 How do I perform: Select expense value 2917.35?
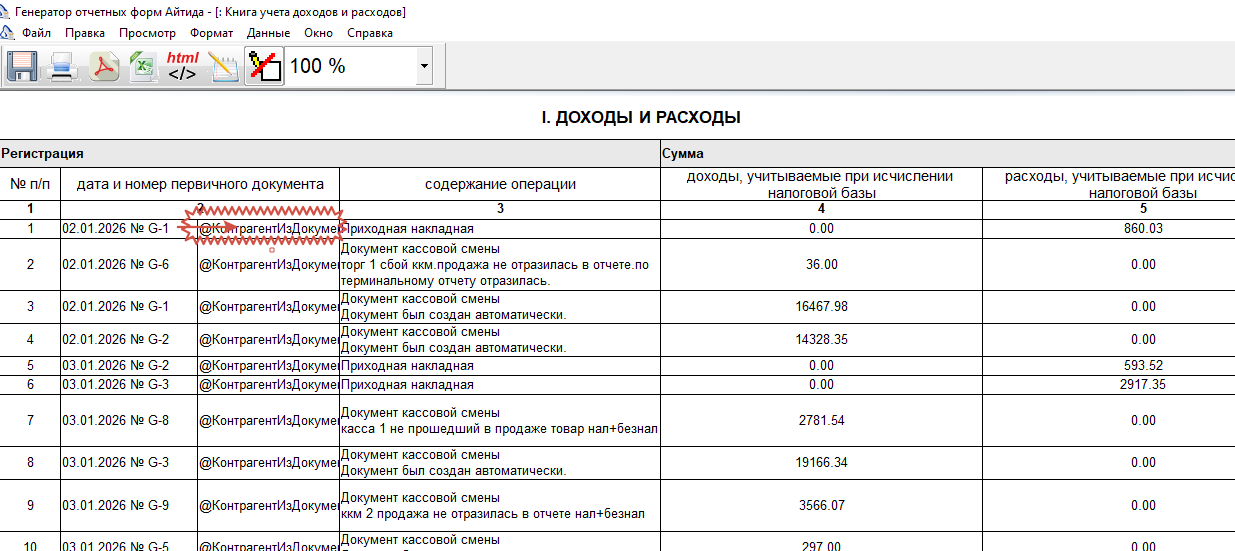click(1143, 385)
